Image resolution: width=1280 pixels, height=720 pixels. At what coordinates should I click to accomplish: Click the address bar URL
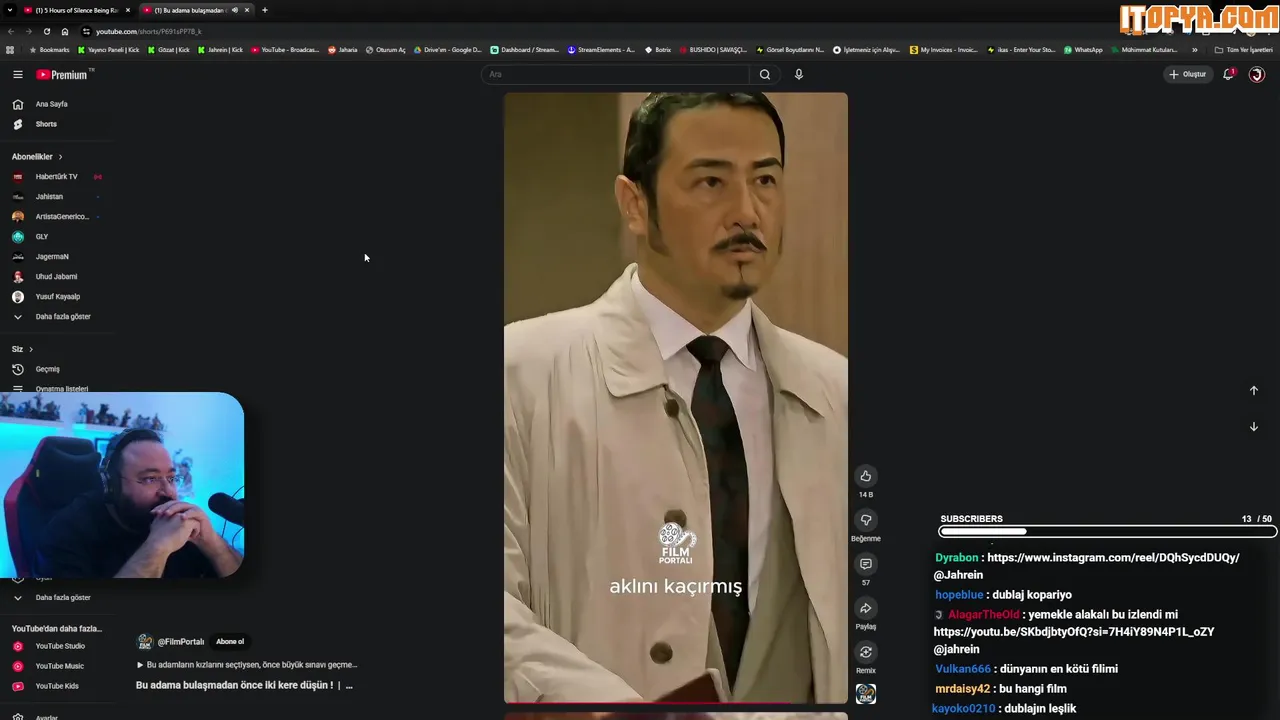click(149, 31)
